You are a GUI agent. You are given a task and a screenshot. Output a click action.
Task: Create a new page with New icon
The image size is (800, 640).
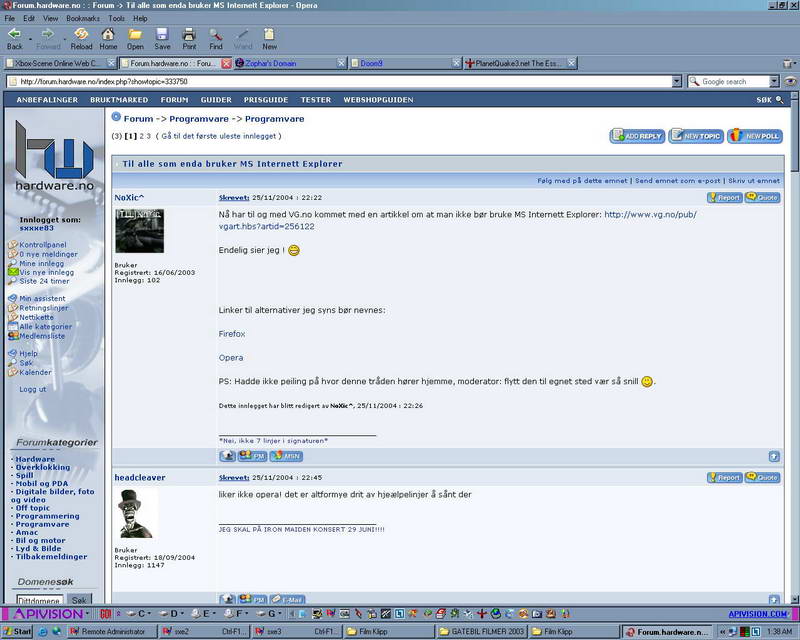269,39
